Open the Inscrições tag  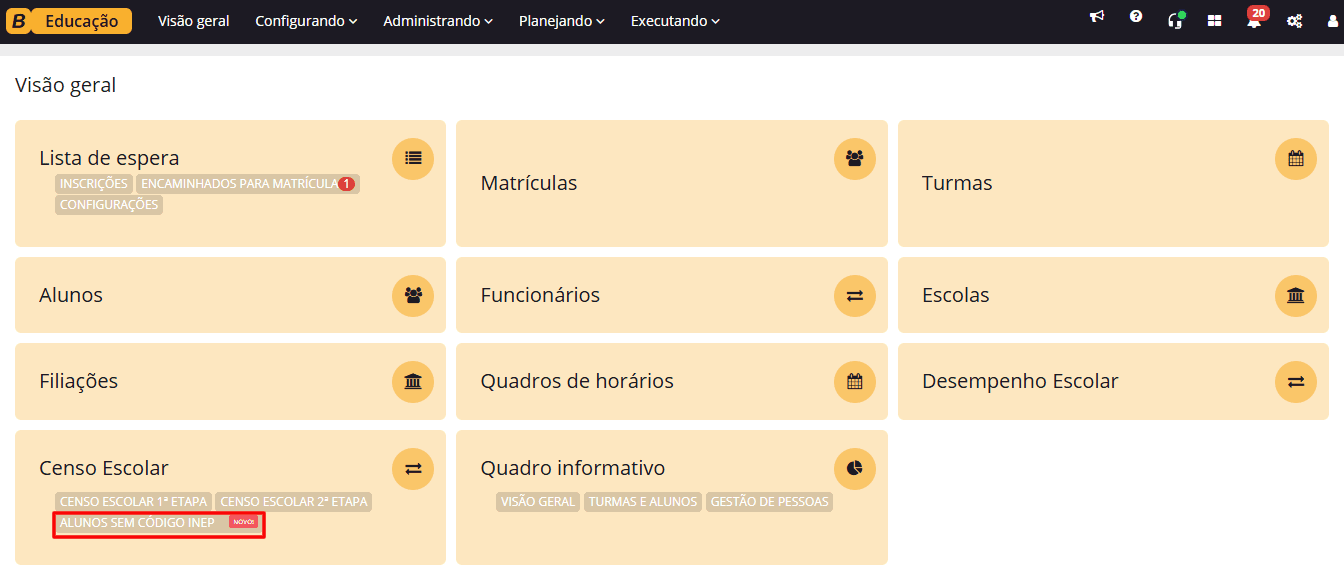(94, 184)
